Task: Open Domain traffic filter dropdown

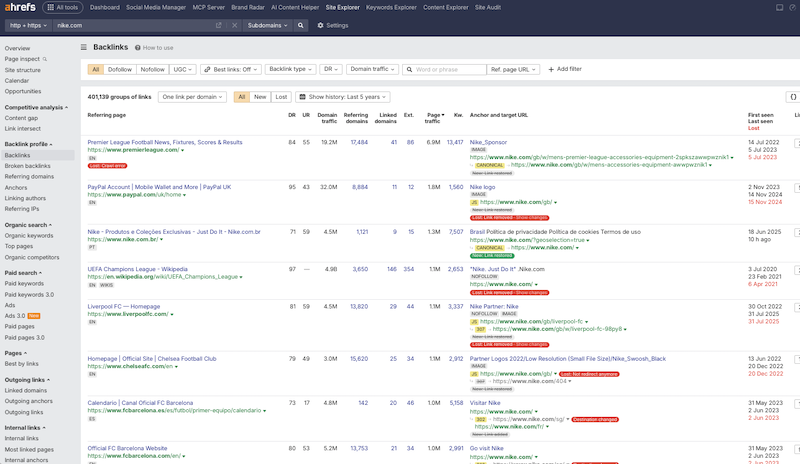Action: pos(372,69)
